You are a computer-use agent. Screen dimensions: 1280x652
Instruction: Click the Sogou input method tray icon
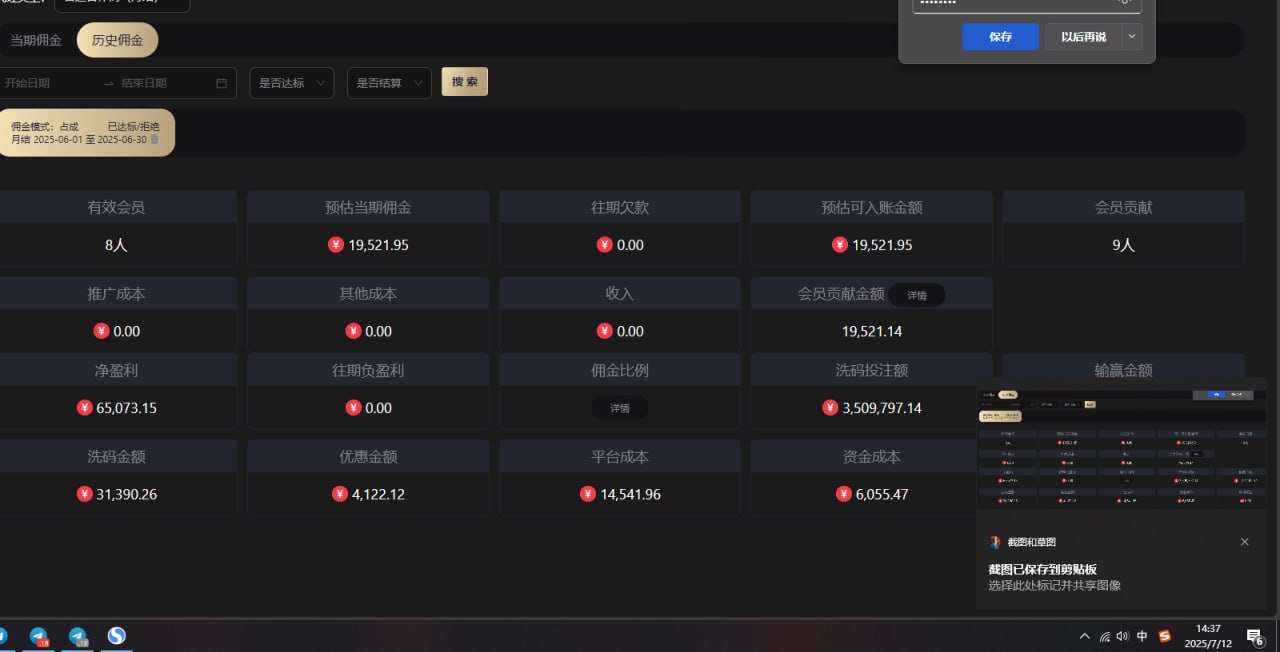click(1164, 636)
